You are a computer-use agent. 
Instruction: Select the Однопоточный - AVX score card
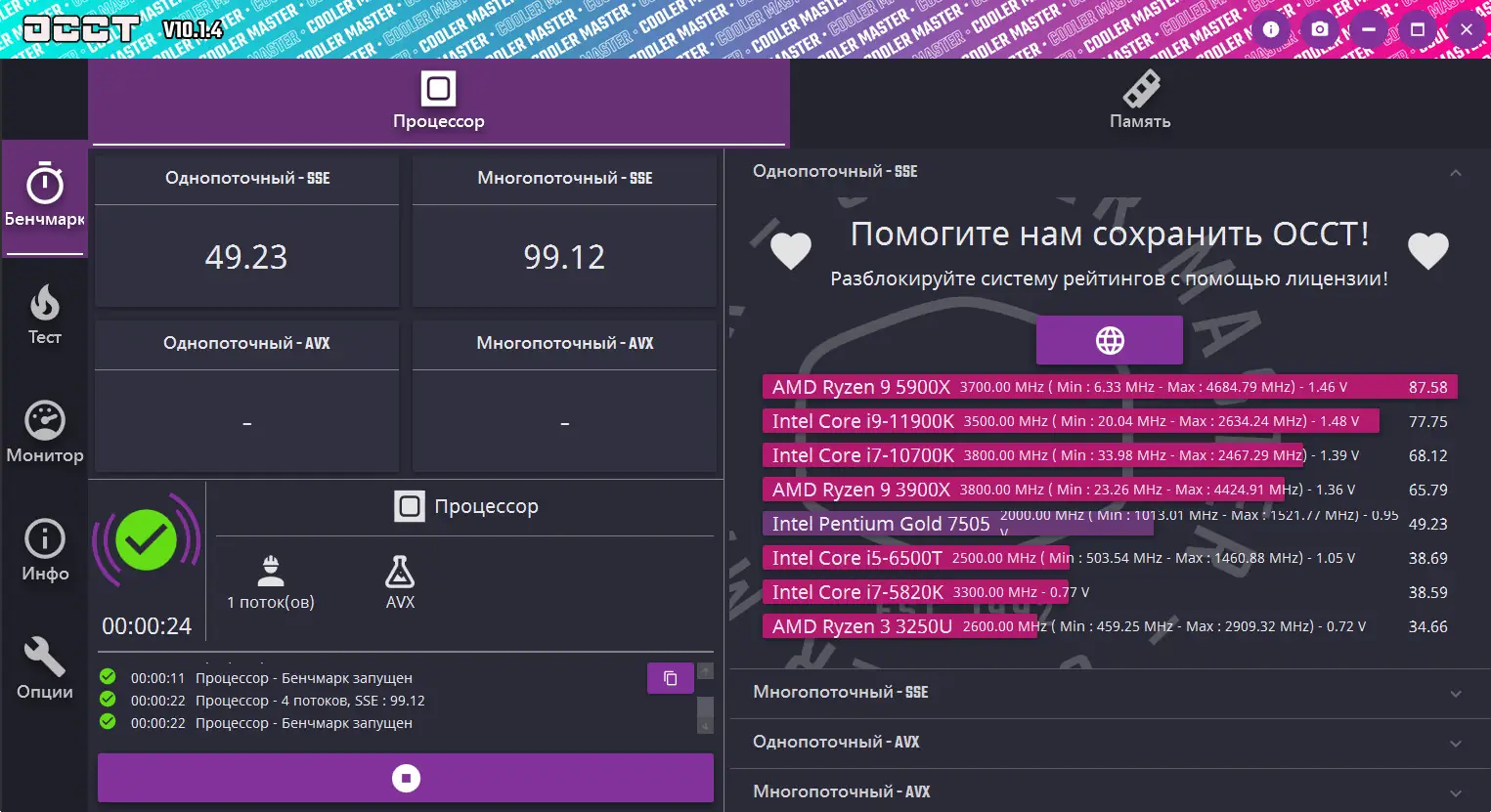[x=246, y=396]
